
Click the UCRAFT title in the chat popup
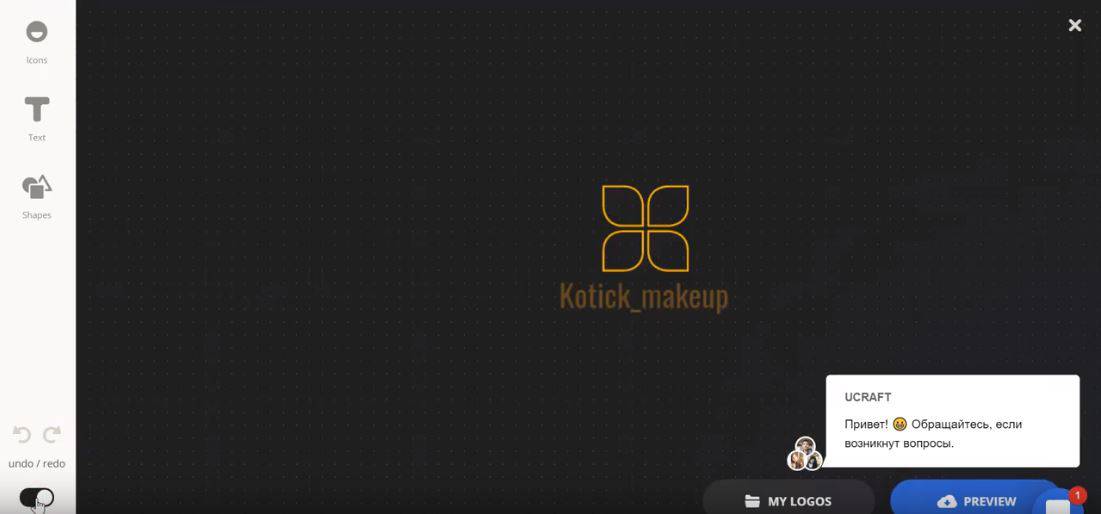pyautogui.click(x=867, y=397)
